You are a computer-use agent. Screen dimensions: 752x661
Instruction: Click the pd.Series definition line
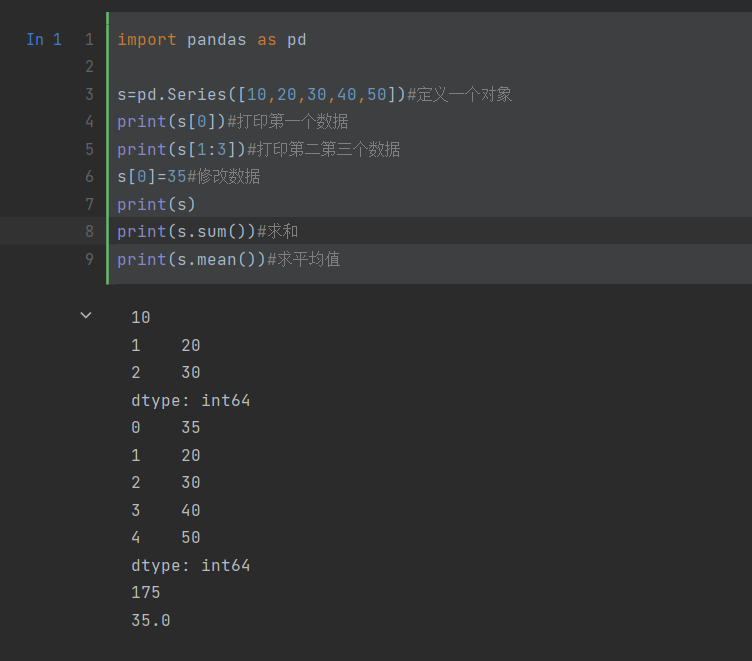coord(314,95)
